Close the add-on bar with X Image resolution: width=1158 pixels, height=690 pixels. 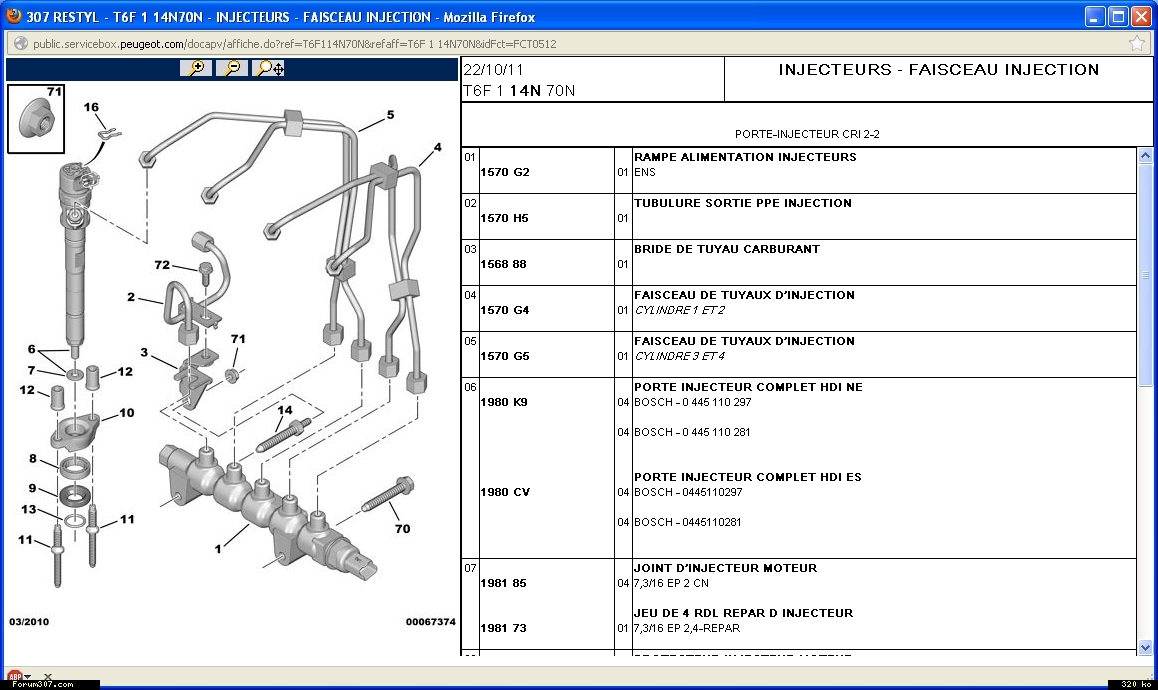point(47,678)
